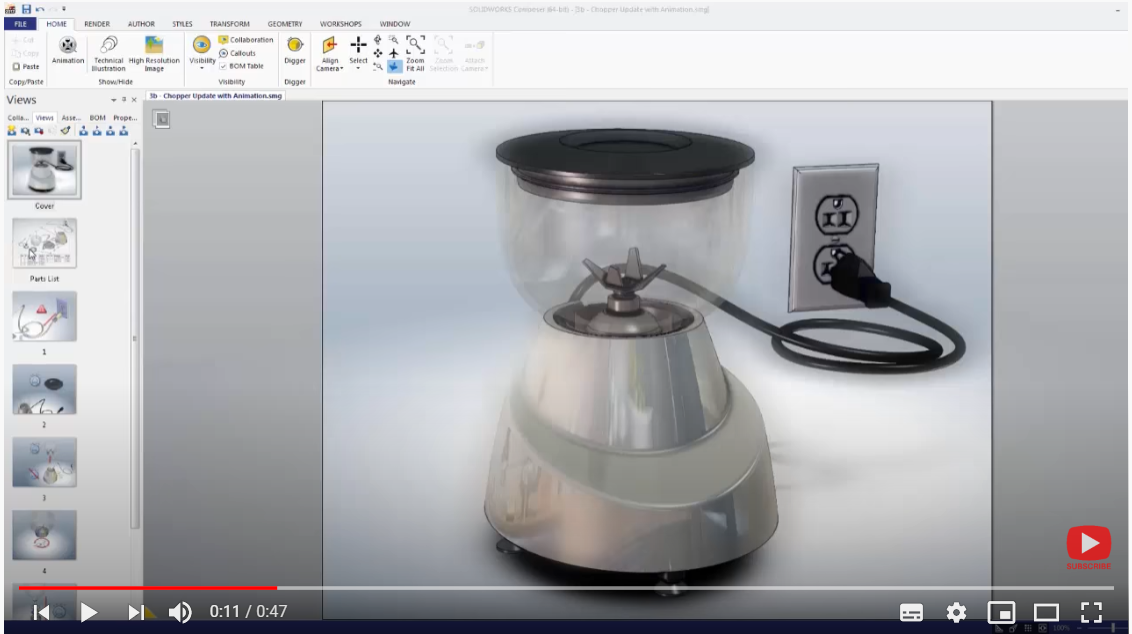Click the paintbrush icon in Views toolbar
1132x634 pixels.
66,131
